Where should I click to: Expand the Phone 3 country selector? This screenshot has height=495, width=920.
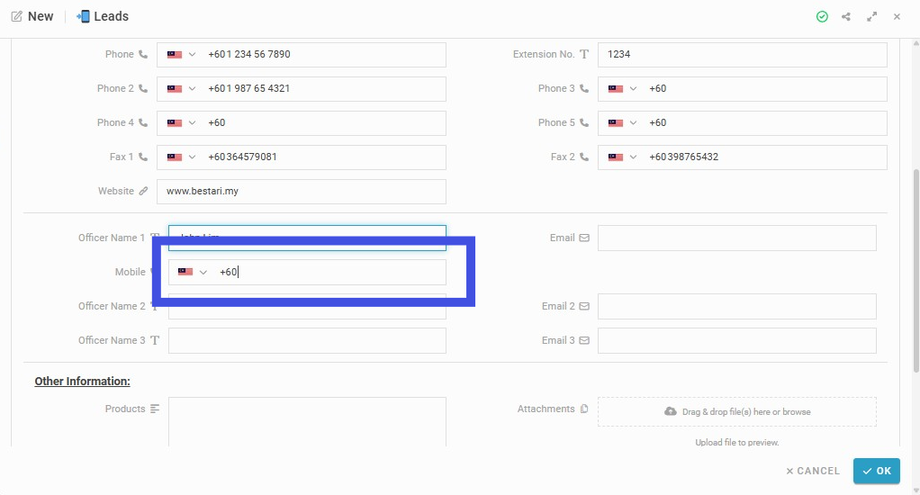(x=622, y=89)
